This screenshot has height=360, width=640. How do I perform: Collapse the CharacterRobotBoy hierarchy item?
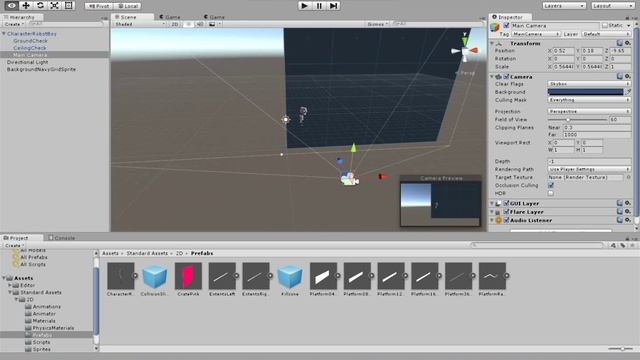(4, 34)
